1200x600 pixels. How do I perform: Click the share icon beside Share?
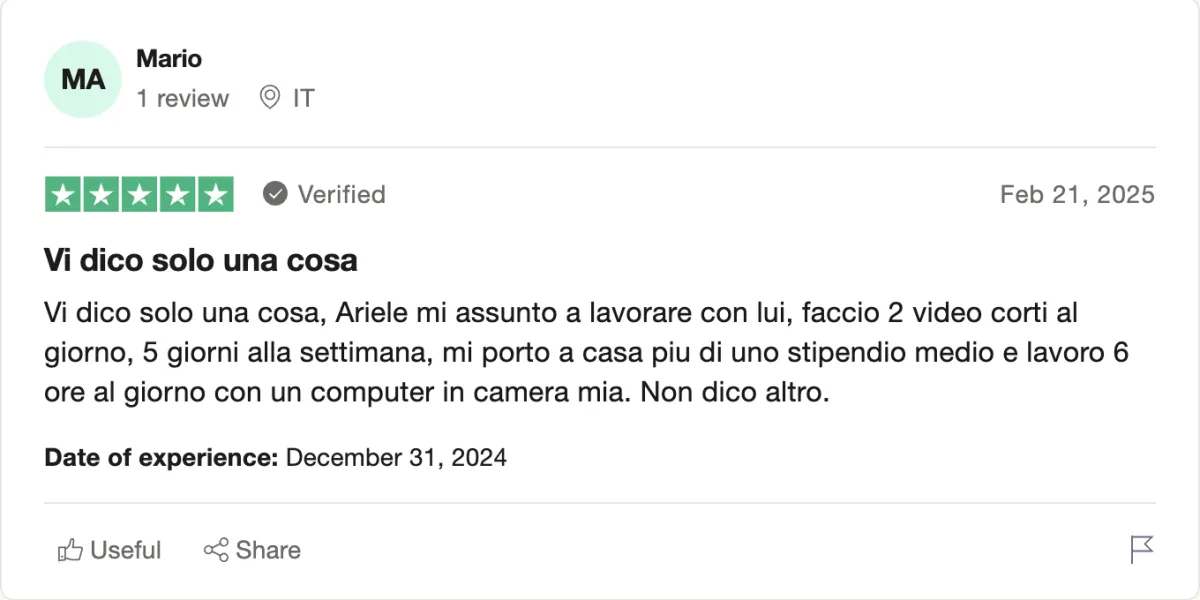pyautogui.click(x=215, y=550)
